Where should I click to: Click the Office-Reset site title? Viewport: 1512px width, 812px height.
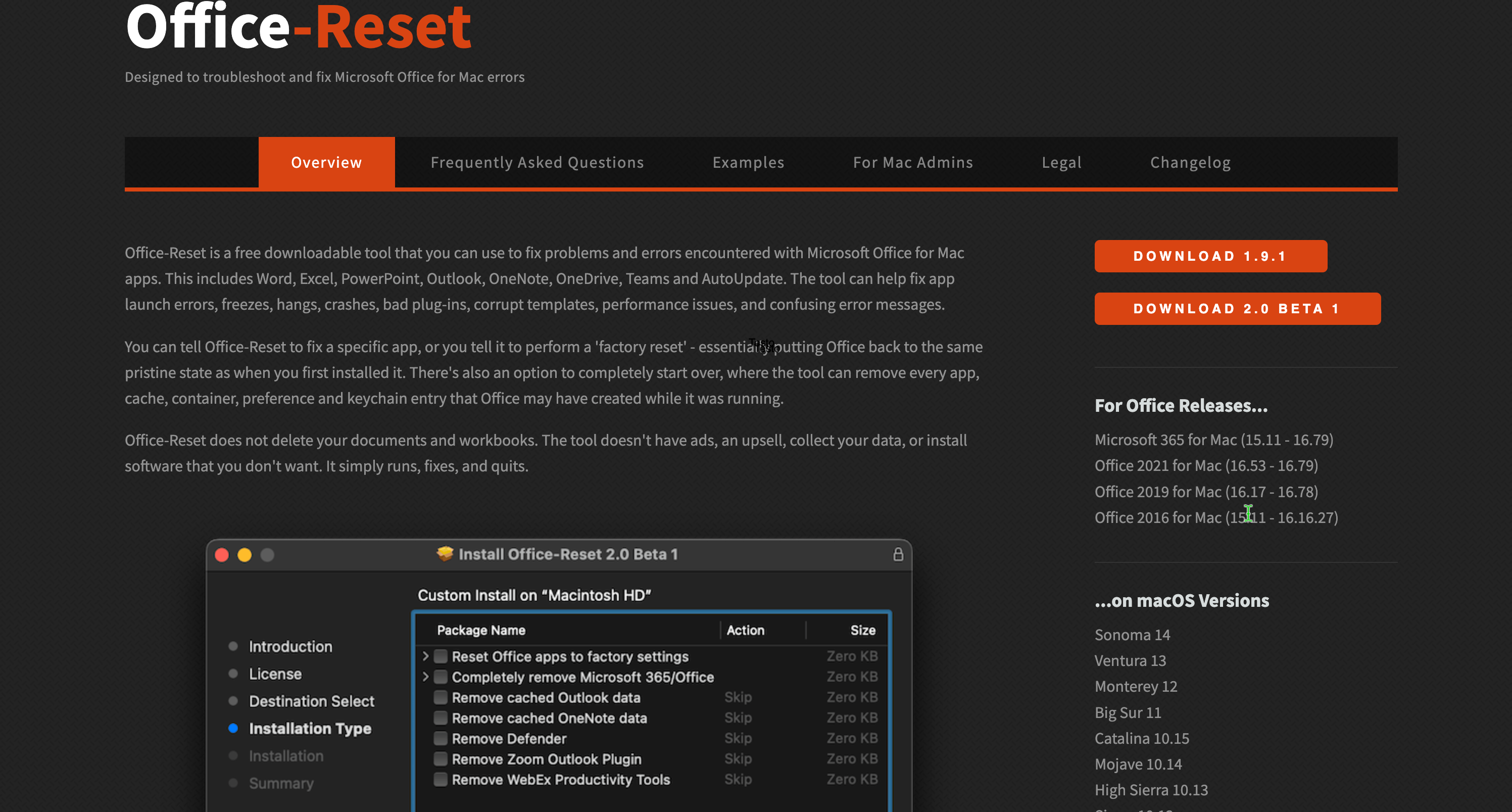[298, 26]
